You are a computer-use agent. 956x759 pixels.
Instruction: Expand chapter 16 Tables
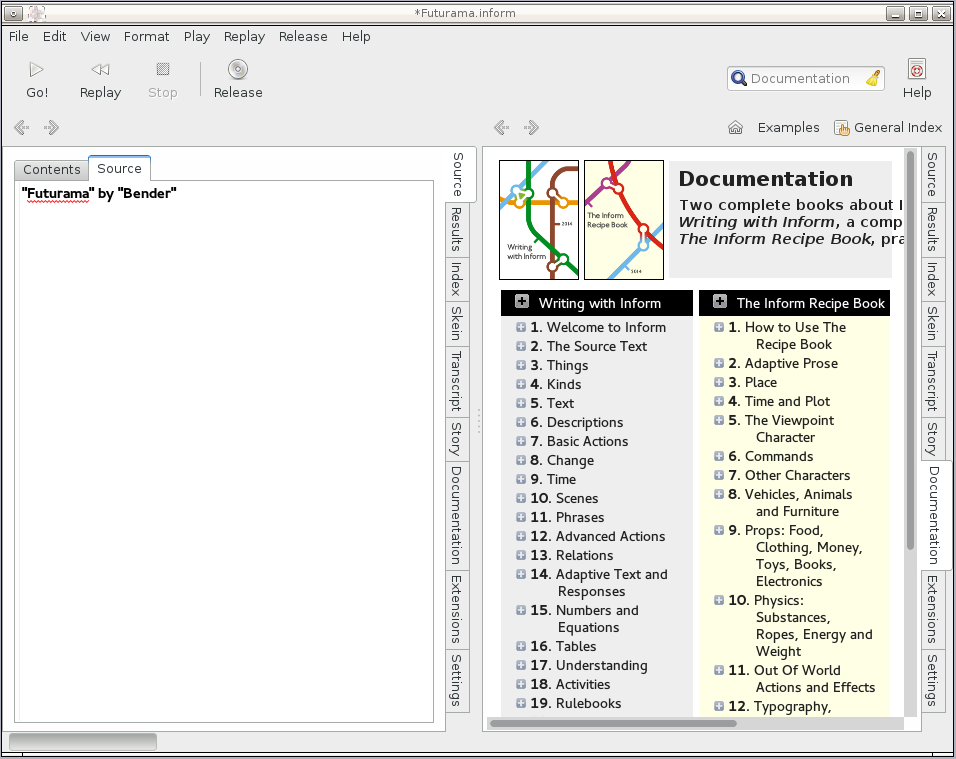click(x=521, y=647)
